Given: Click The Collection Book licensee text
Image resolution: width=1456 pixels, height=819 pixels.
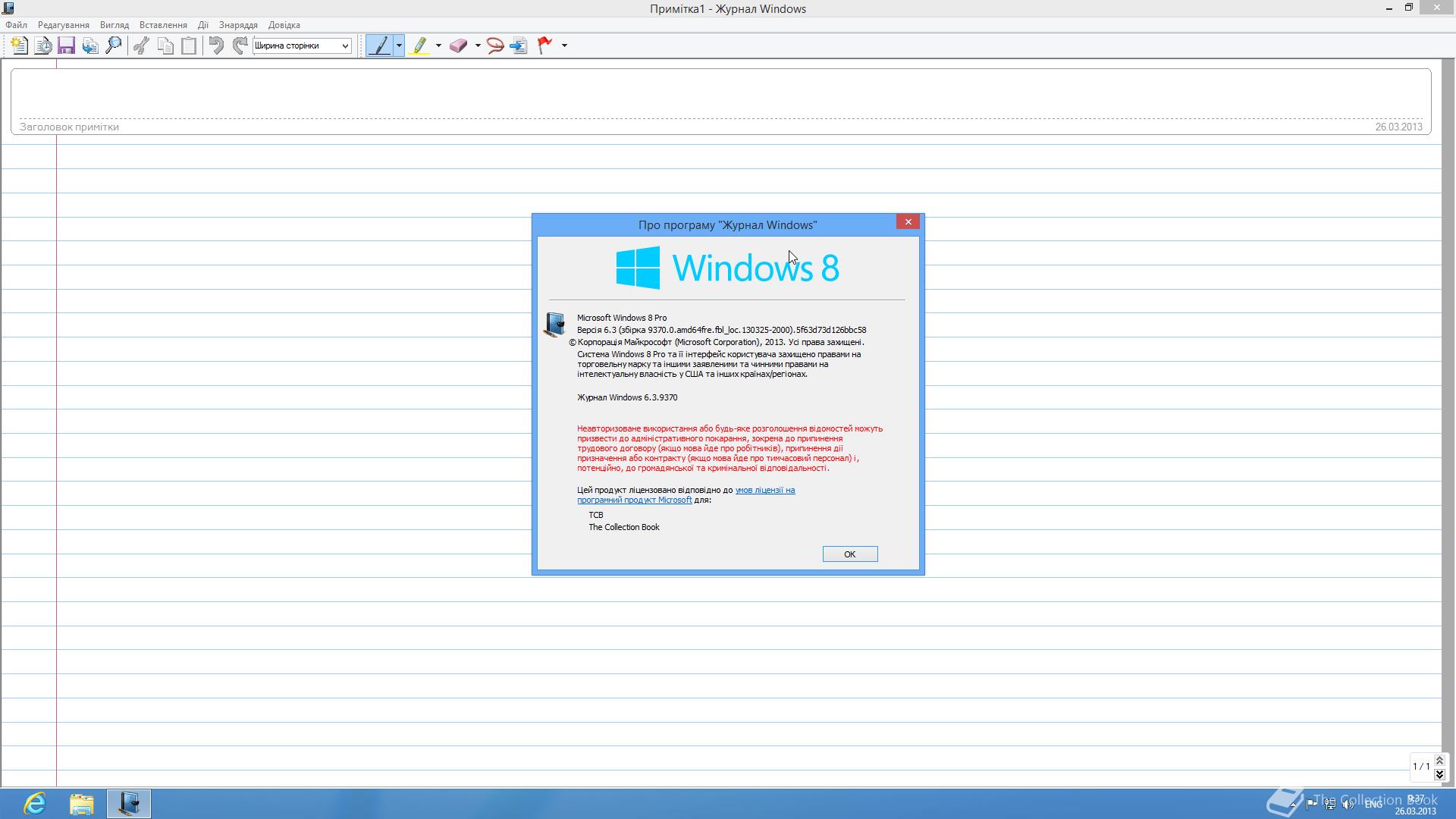Looking at the screenshot, I should click(624, 527).
